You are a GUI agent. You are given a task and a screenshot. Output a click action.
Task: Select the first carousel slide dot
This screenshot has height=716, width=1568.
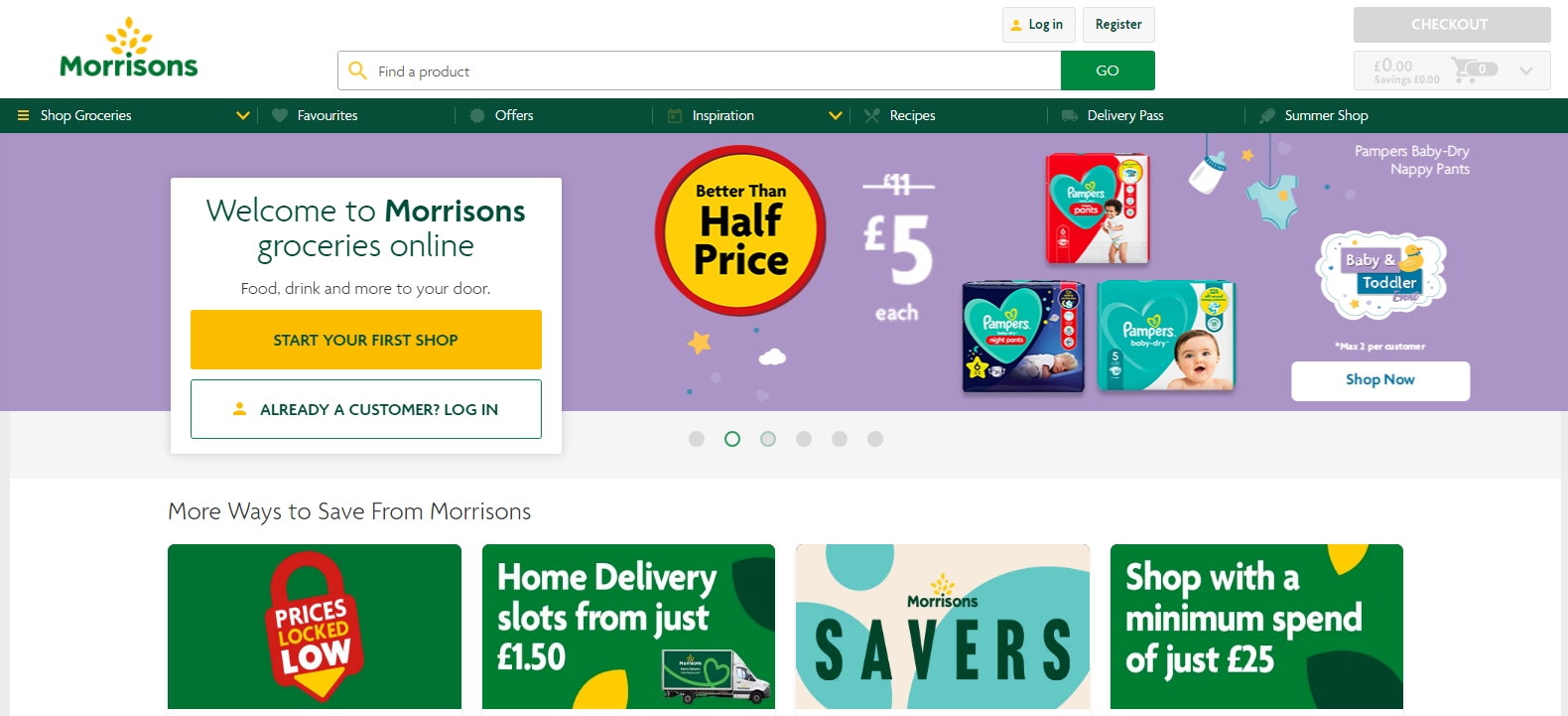pos(697,439)
